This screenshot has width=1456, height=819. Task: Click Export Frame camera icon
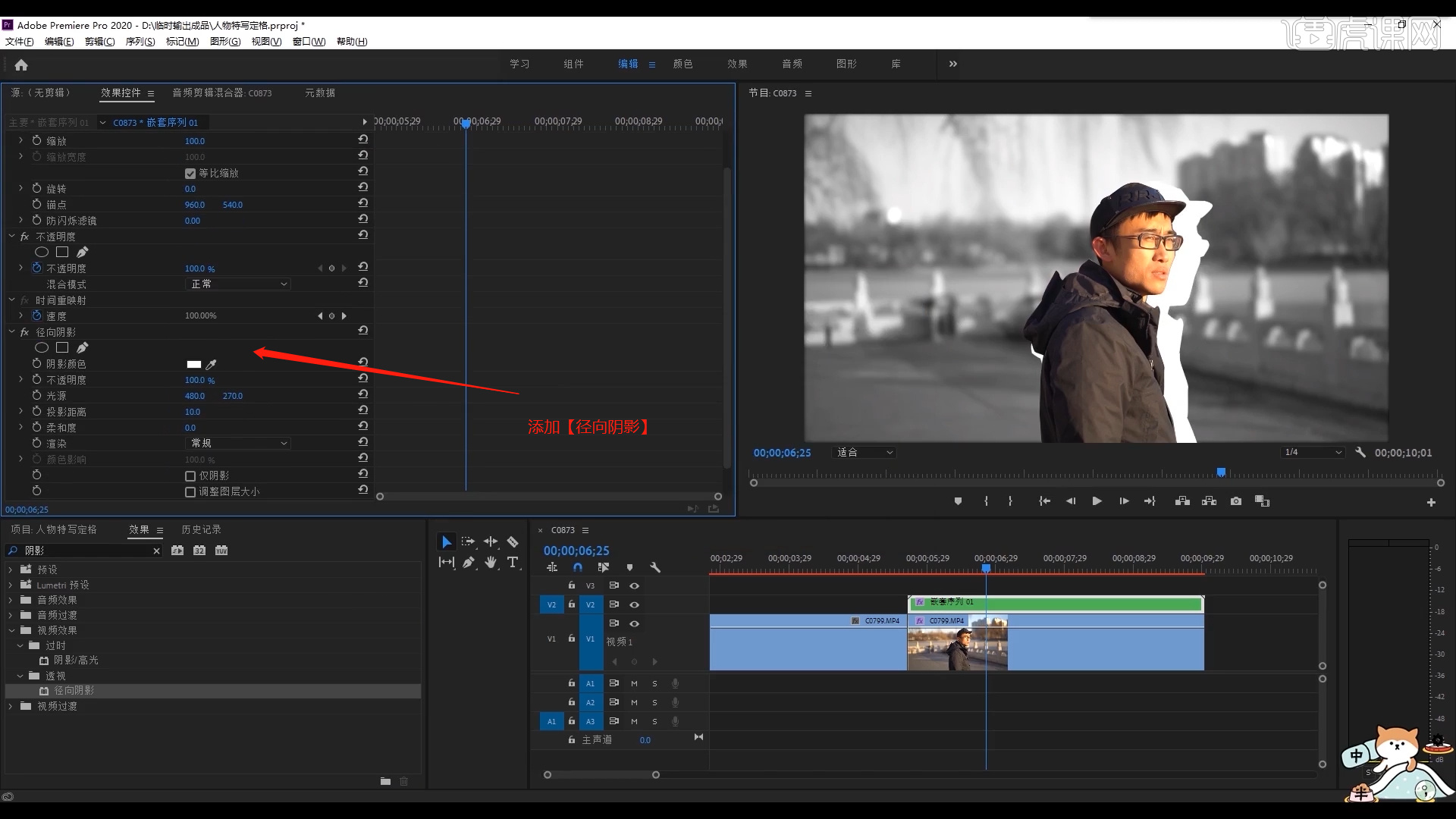pyautogui.click(x=1236, y=501)
